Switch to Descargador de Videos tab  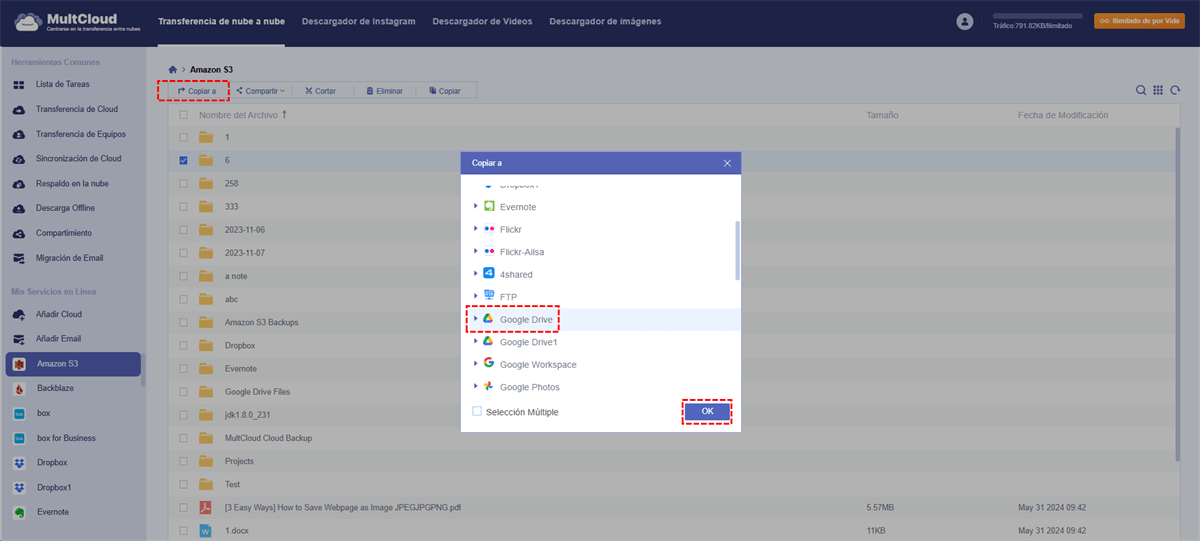tap(482, 21)
